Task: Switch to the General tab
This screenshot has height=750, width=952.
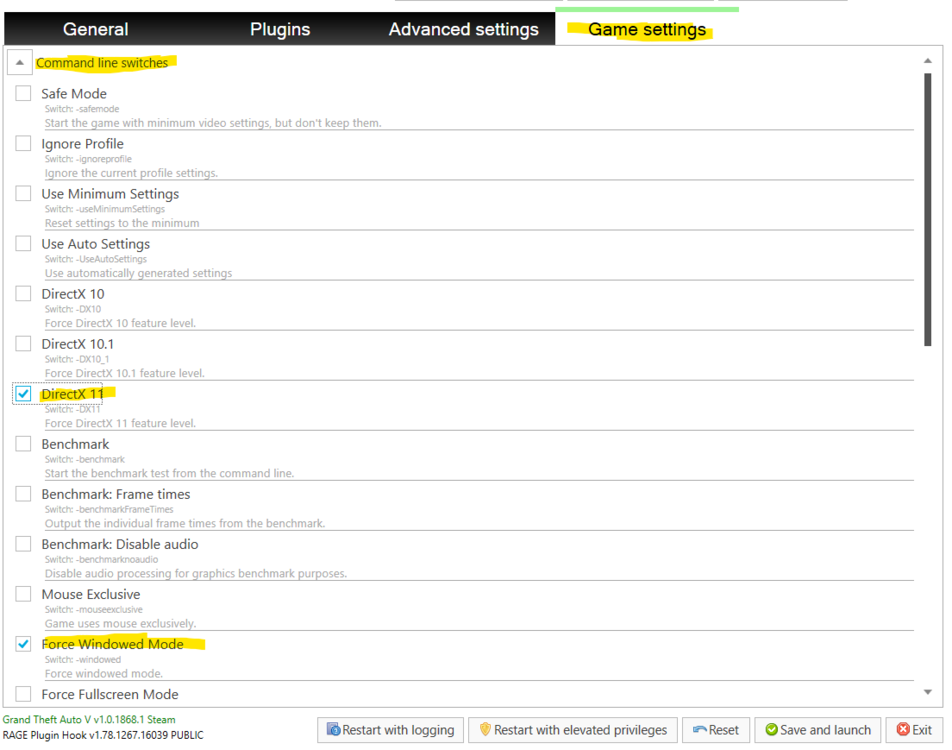Action: (95, 29)
